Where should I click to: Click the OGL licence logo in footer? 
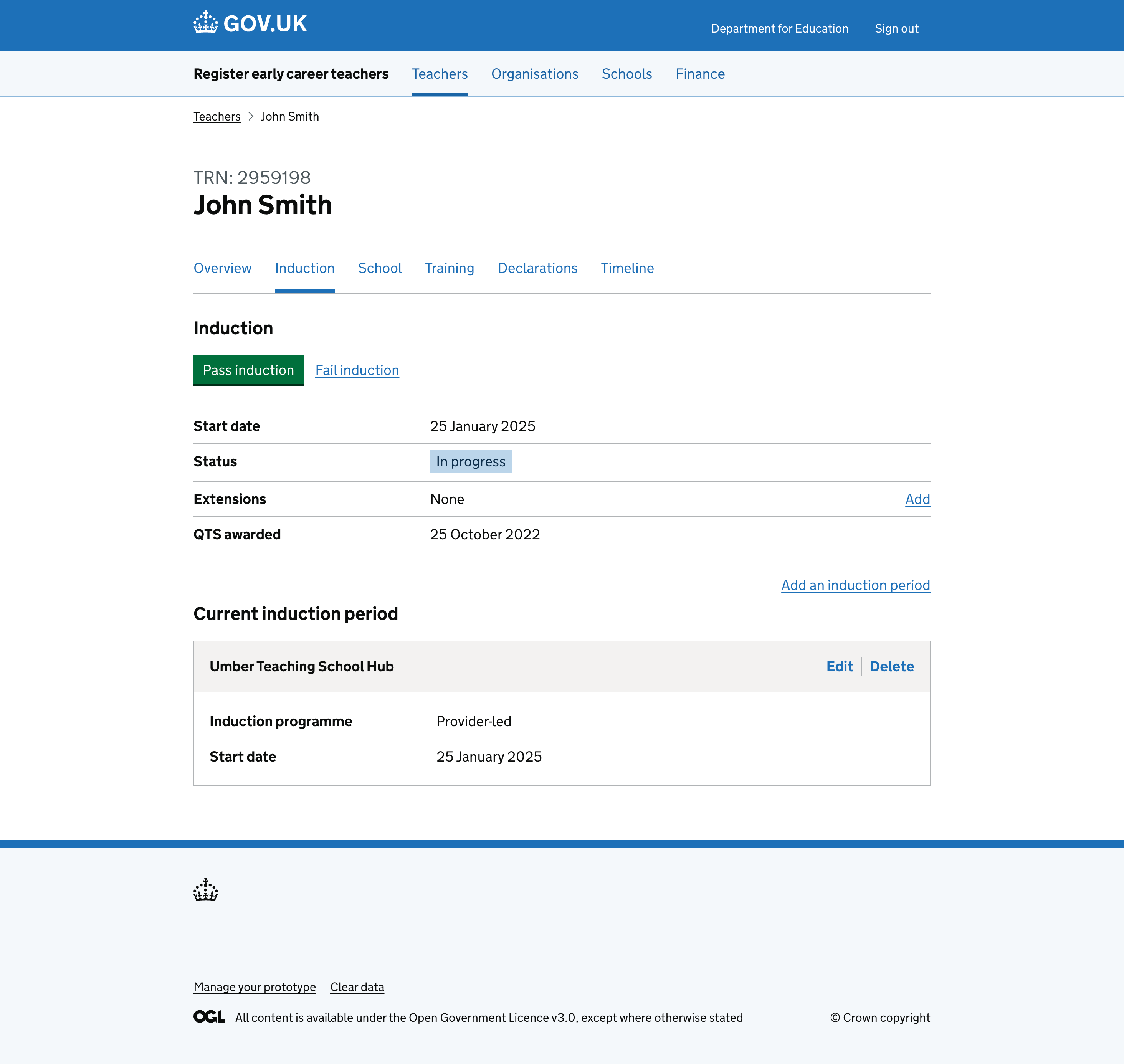(x=209, y=1017)
